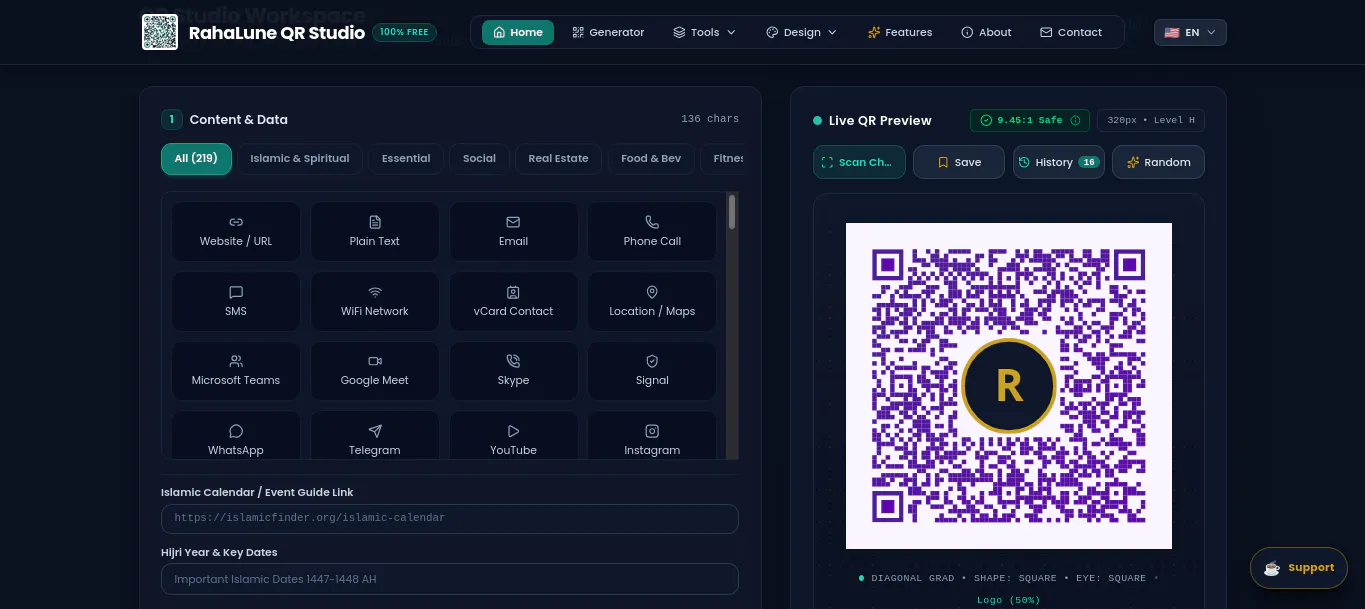Select the Food & Bev category tab

pos(651,158)
